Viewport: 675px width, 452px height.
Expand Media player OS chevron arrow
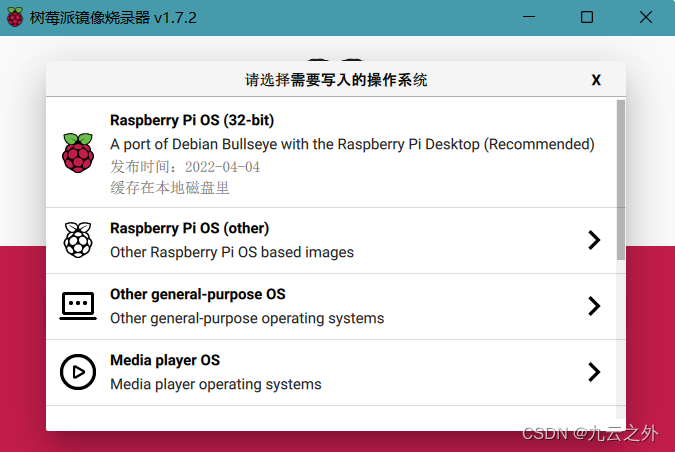point(594,372)
